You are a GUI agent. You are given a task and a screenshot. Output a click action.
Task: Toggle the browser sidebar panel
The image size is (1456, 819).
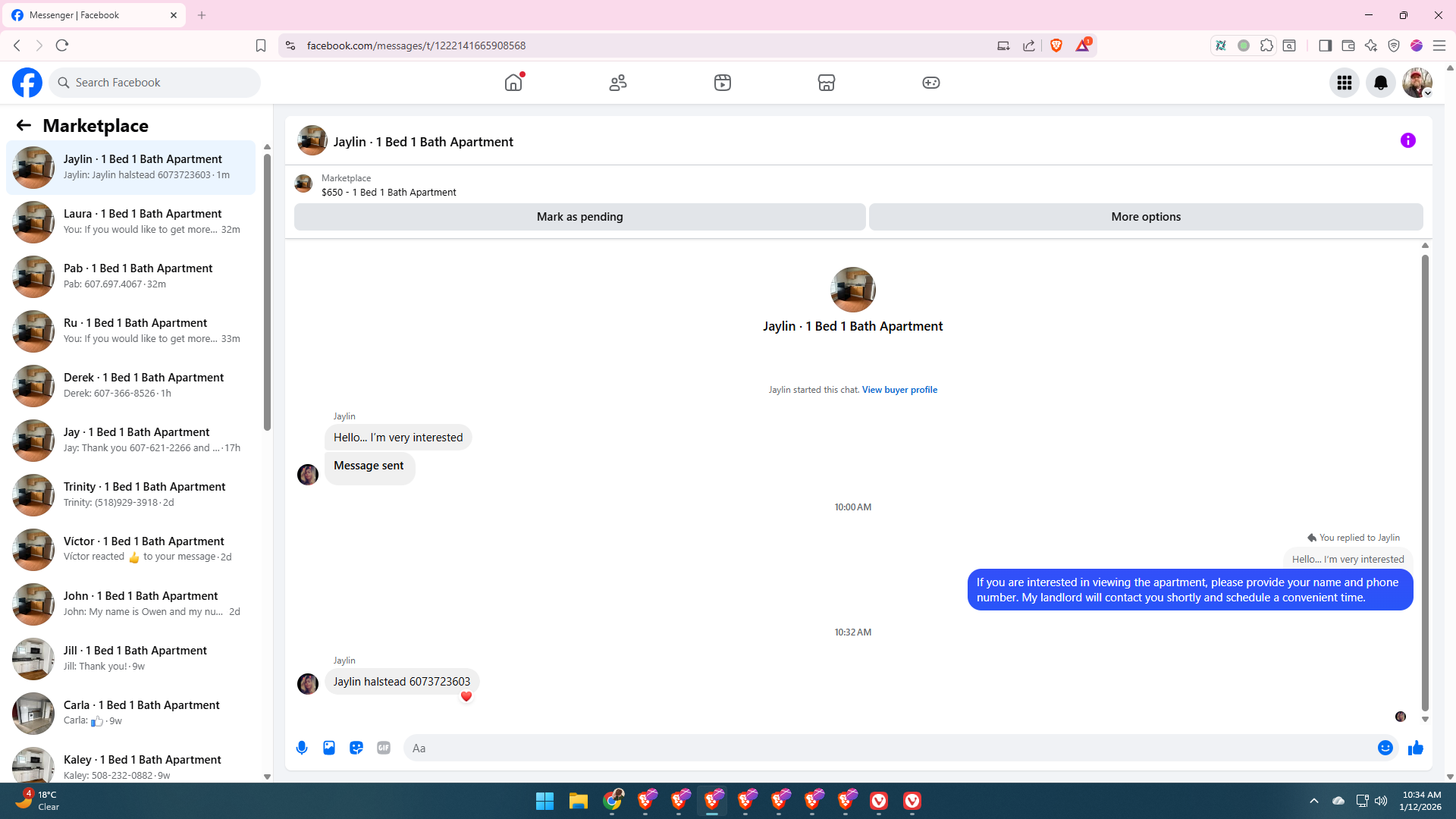pos(1325,45)
